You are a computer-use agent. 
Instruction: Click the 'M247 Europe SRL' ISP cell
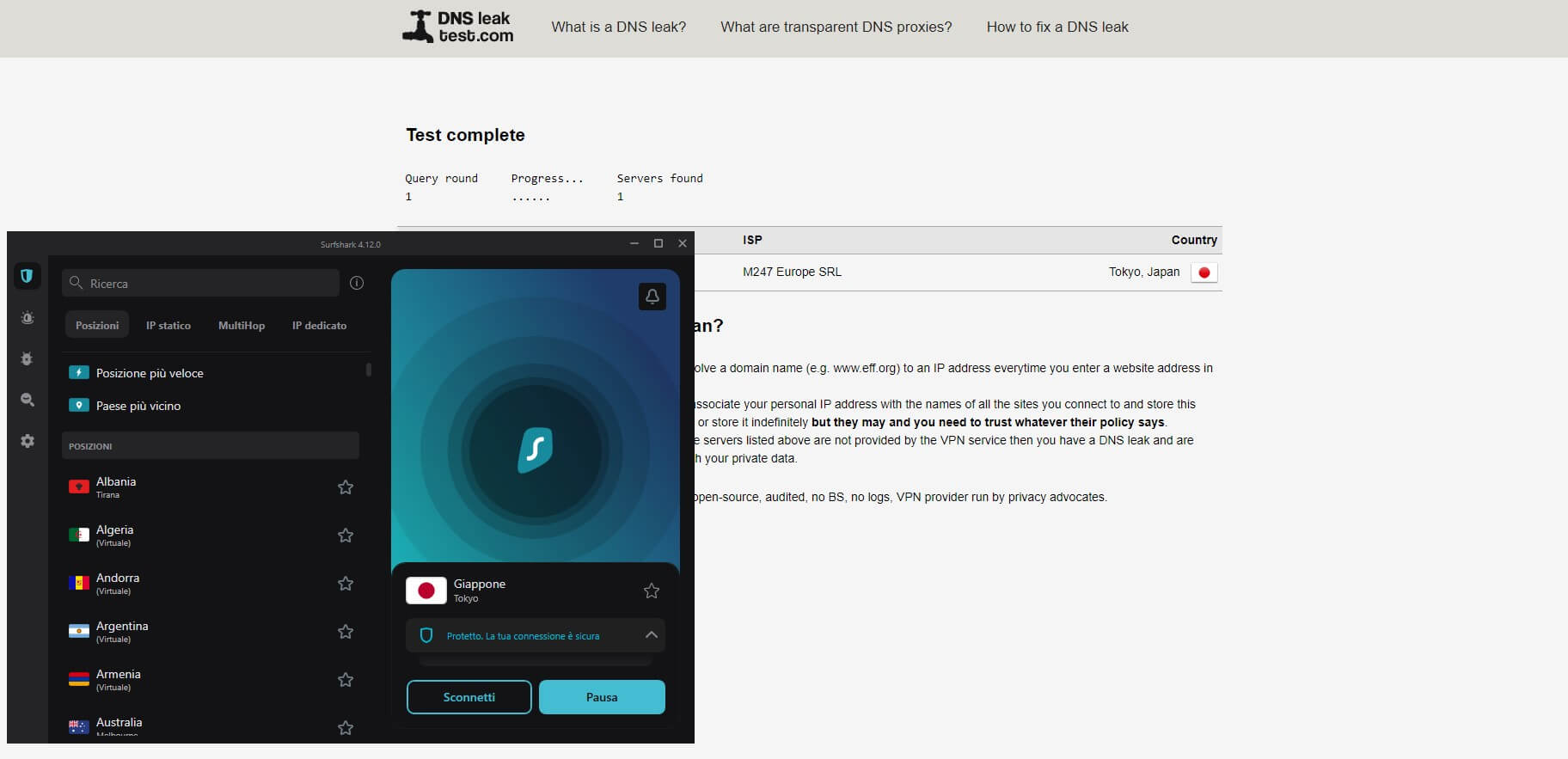point(792,272)
